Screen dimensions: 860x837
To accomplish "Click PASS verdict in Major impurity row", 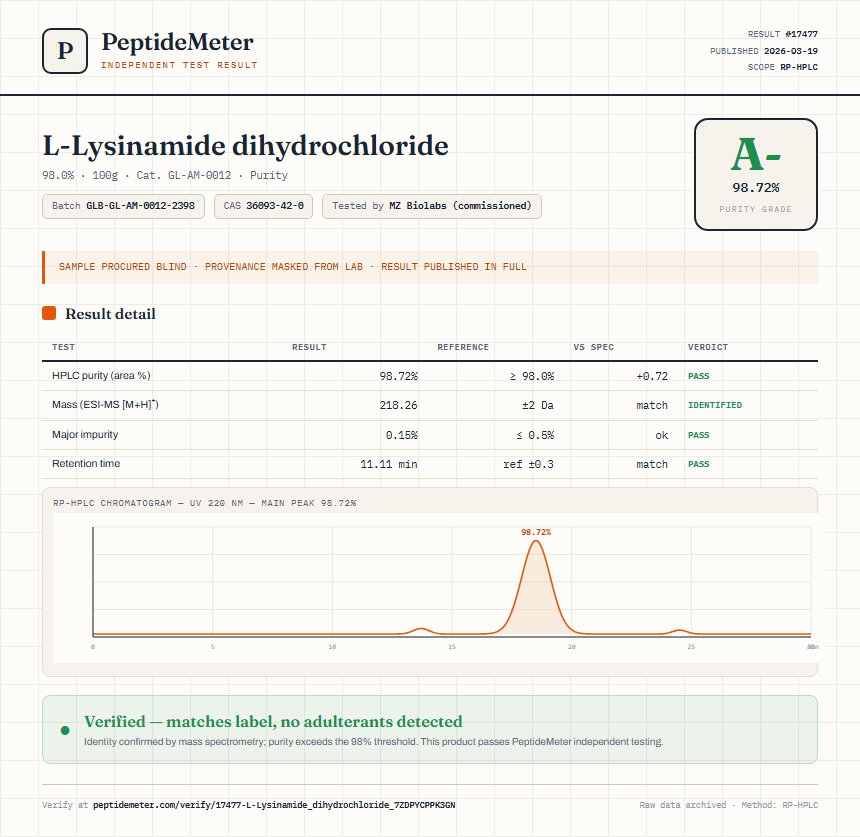I will 698,435.
